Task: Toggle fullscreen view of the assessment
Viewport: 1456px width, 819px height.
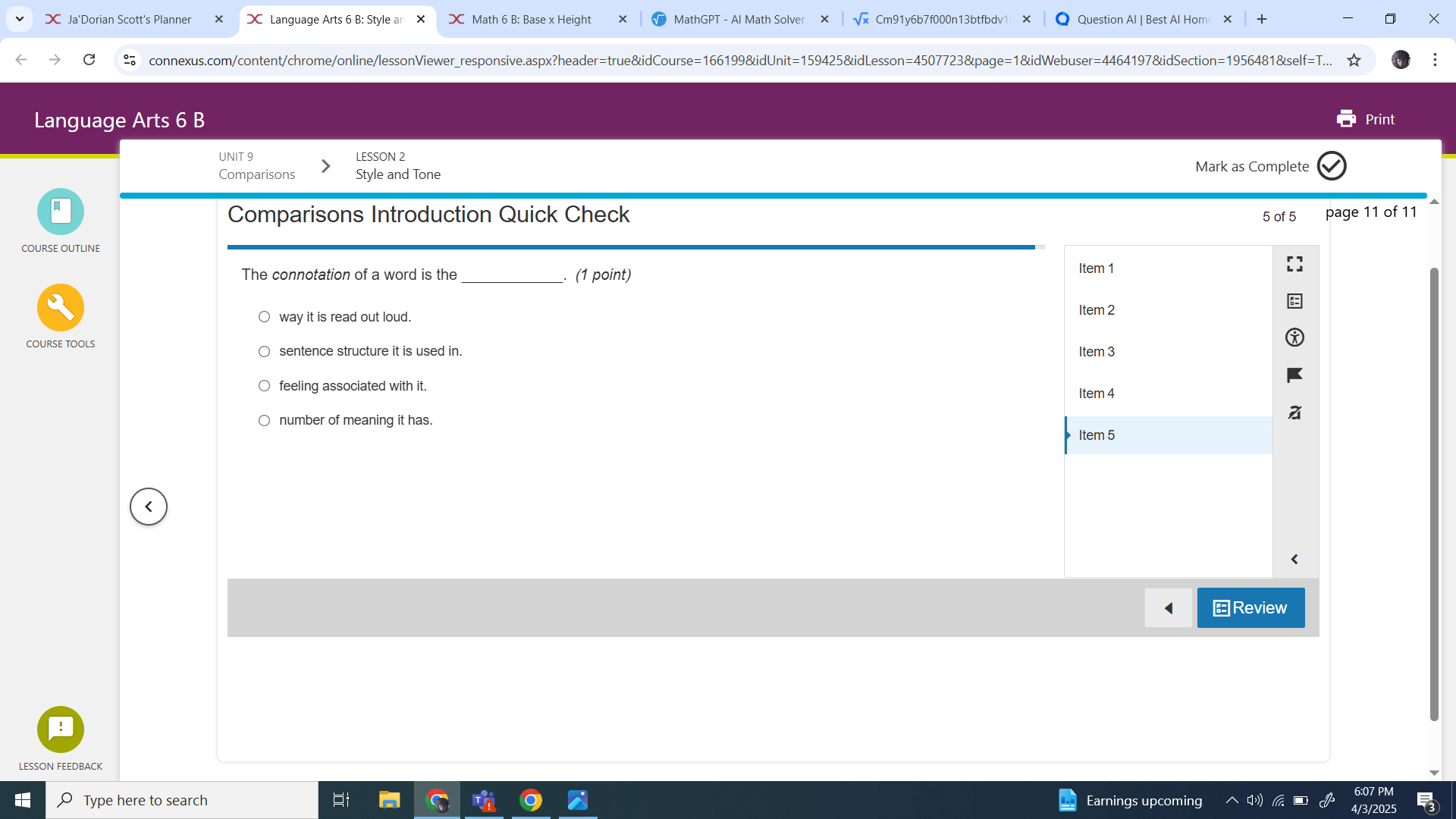Action: [1294, 264]
